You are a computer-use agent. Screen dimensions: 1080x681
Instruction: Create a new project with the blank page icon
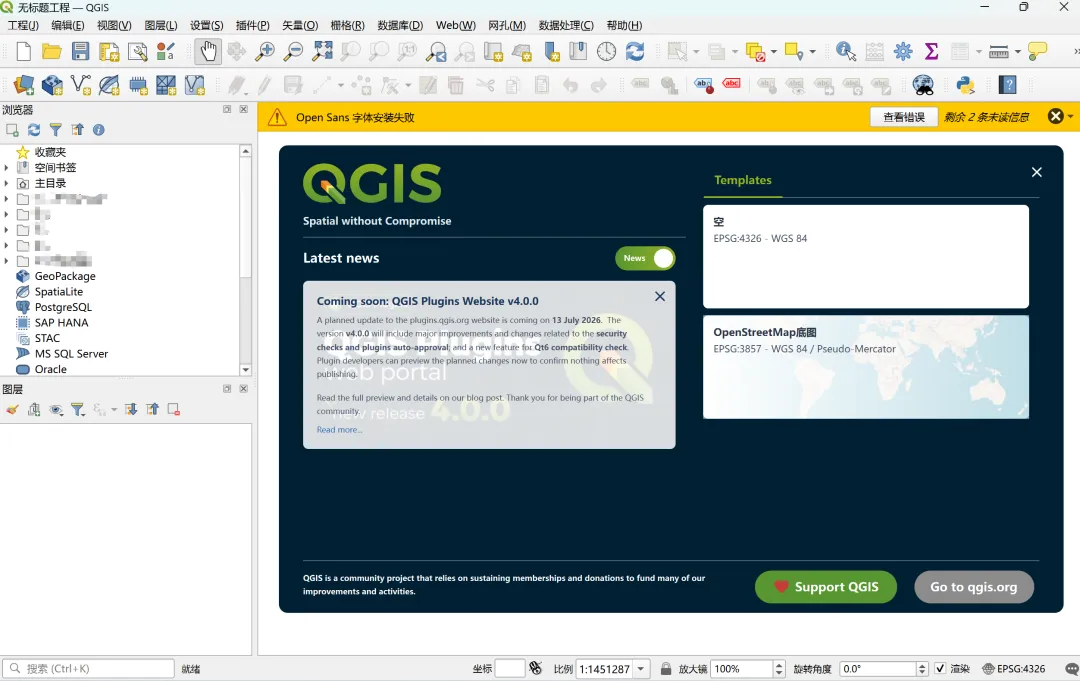click(23, 52)
